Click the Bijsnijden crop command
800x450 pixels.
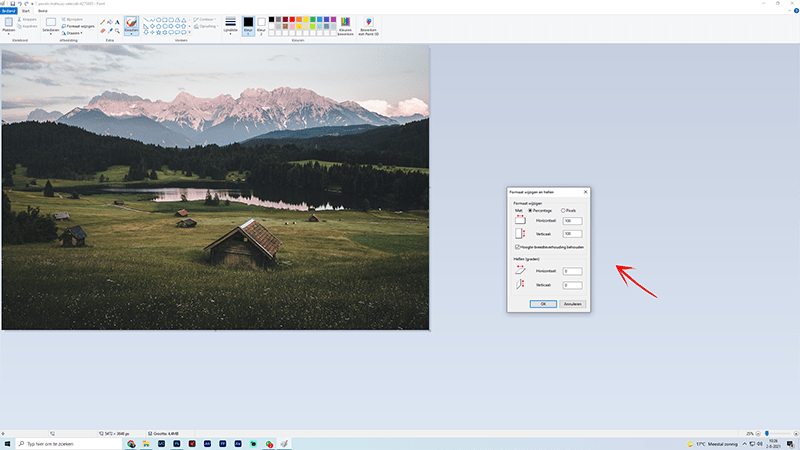click(72, 19)
